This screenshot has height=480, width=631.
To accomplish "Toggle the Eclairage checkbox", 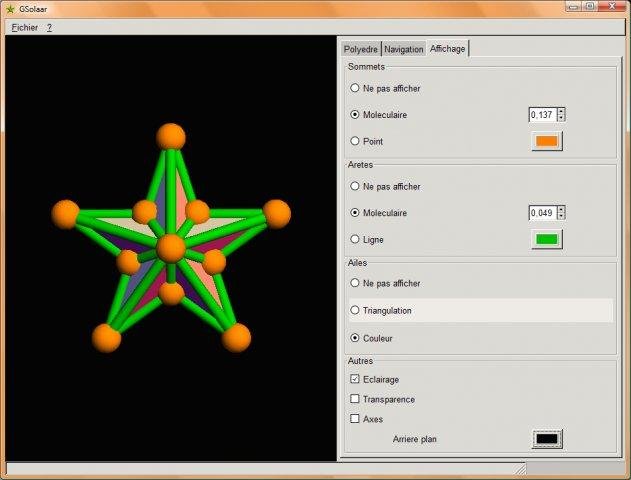I will [x=355, y=380].
